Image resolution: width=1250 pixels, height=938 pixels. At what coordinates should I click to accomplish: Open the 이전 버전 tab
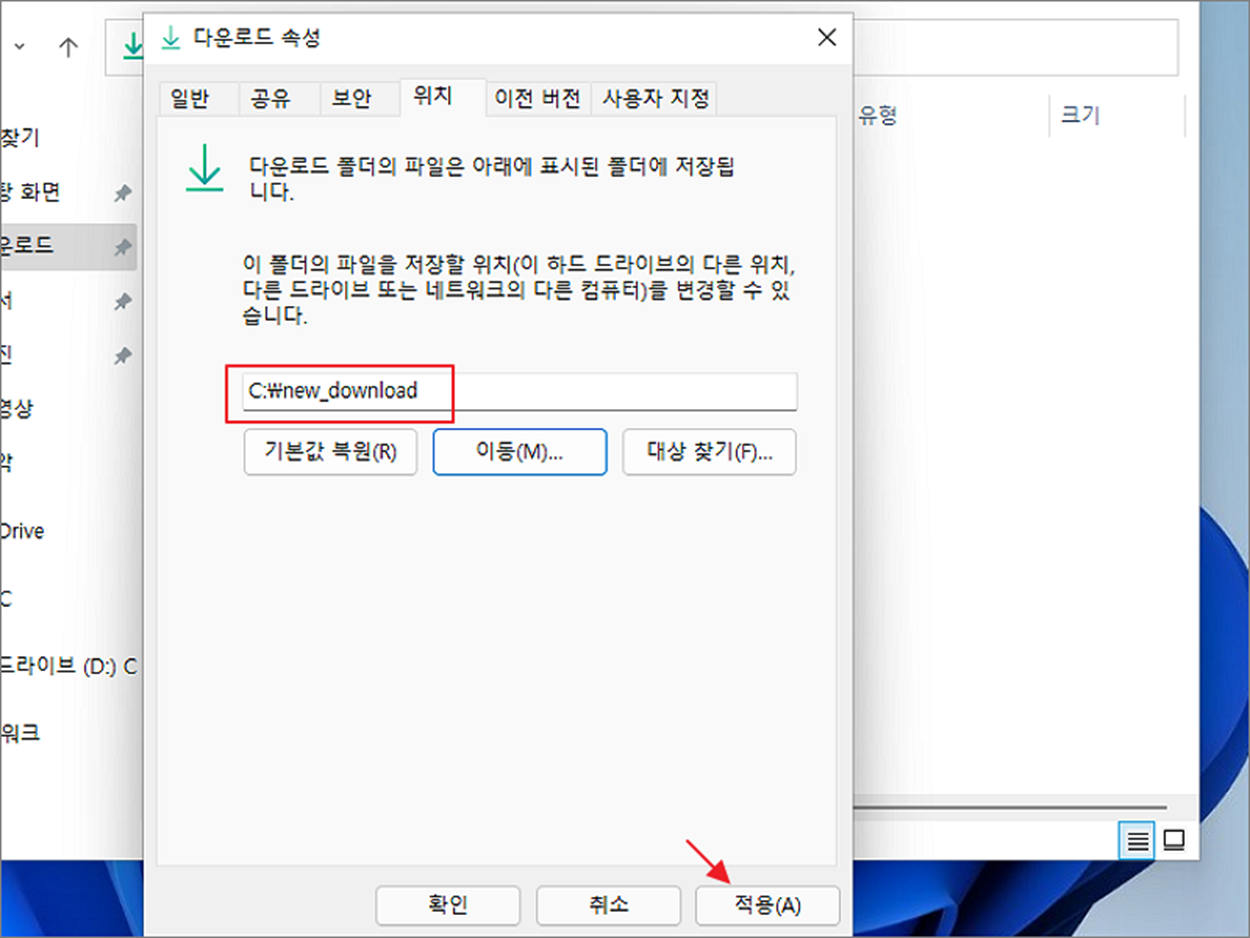(538, 98)
